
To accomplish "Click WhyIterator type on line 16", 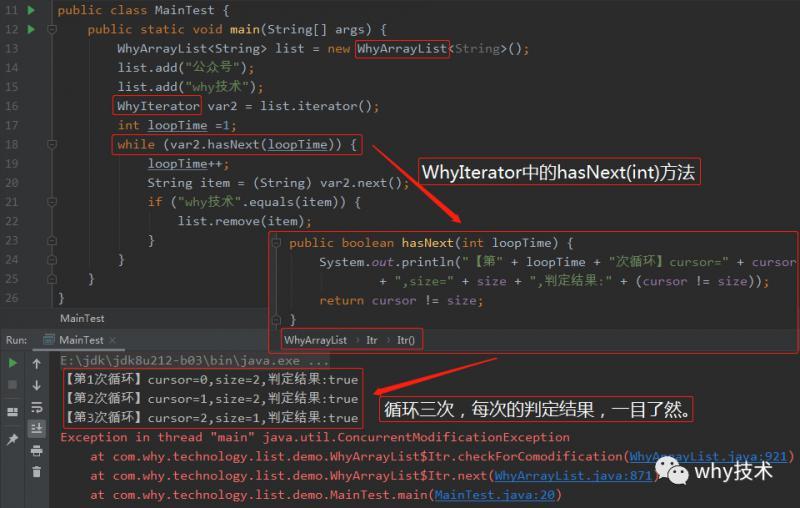I will (x=158, y=106).
